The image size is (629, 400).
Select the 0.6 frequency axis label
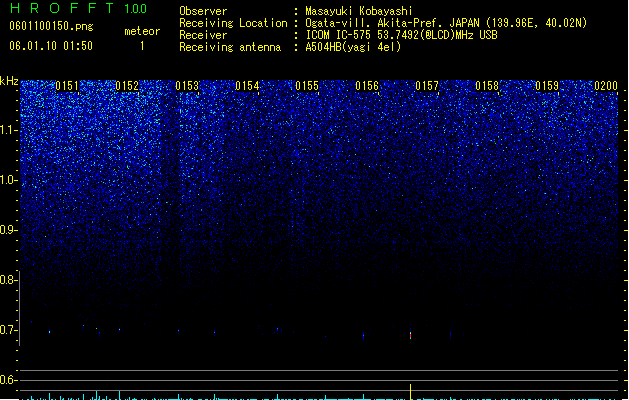(x=8, y=380)
